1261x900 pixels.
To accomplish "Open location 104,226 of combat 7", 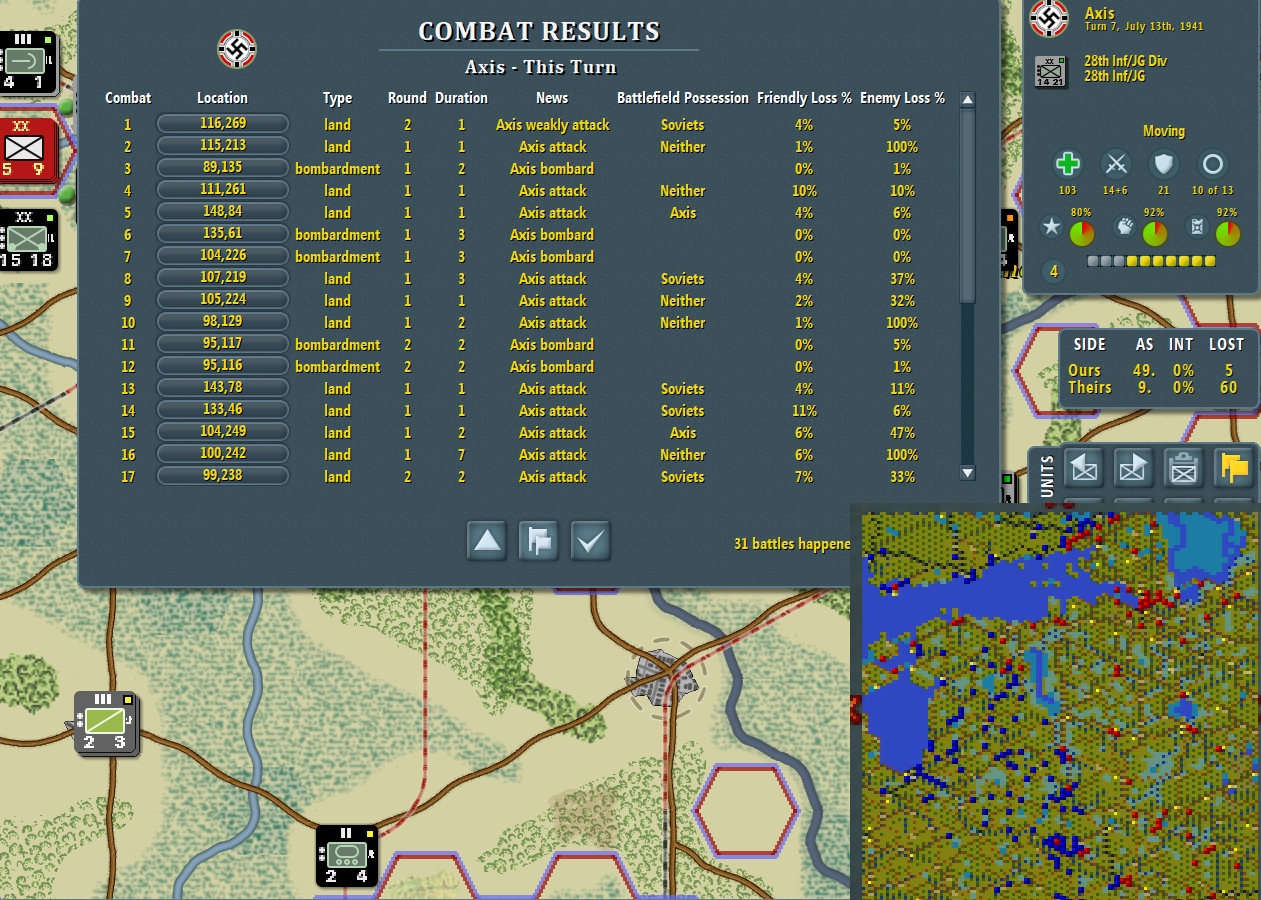I will pyautogui.click(x=223, y=256).
